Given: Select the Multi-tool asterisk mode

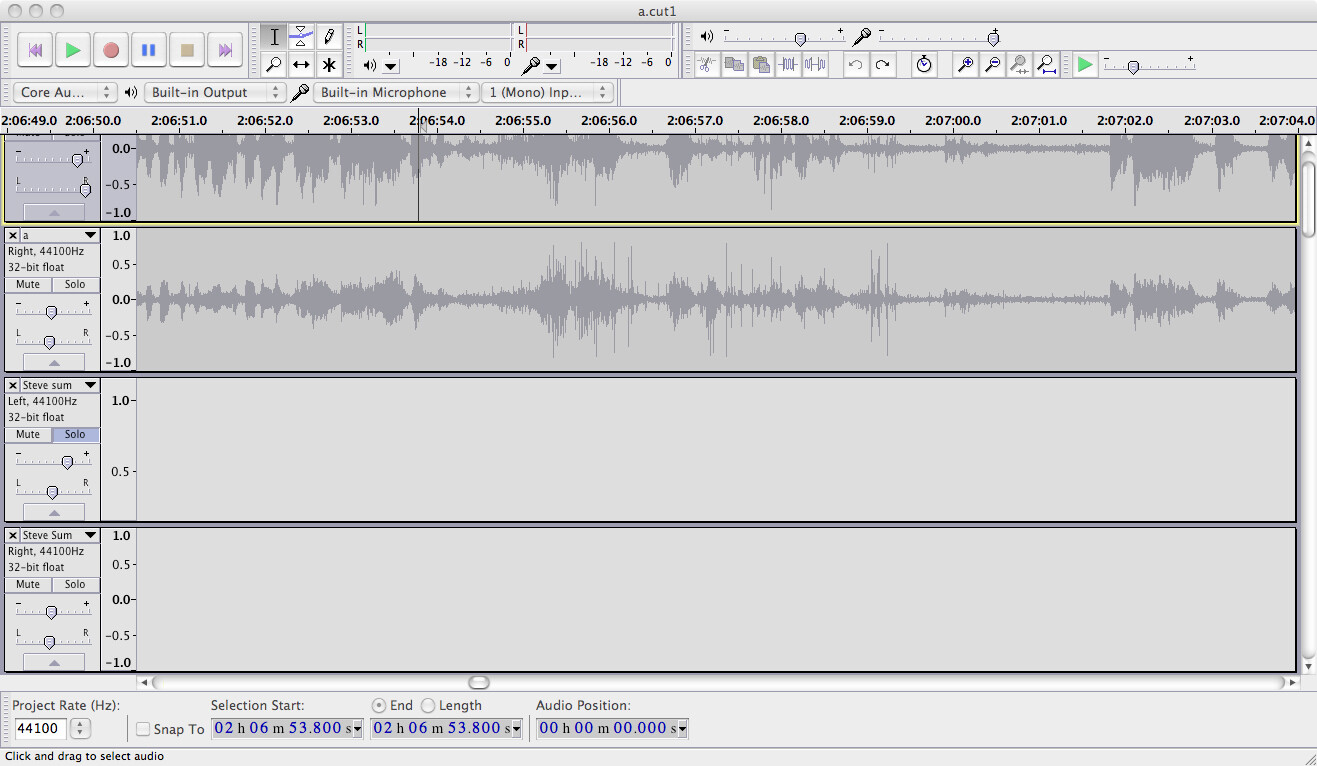Looking at the screenshot, I should pos(328,65).
